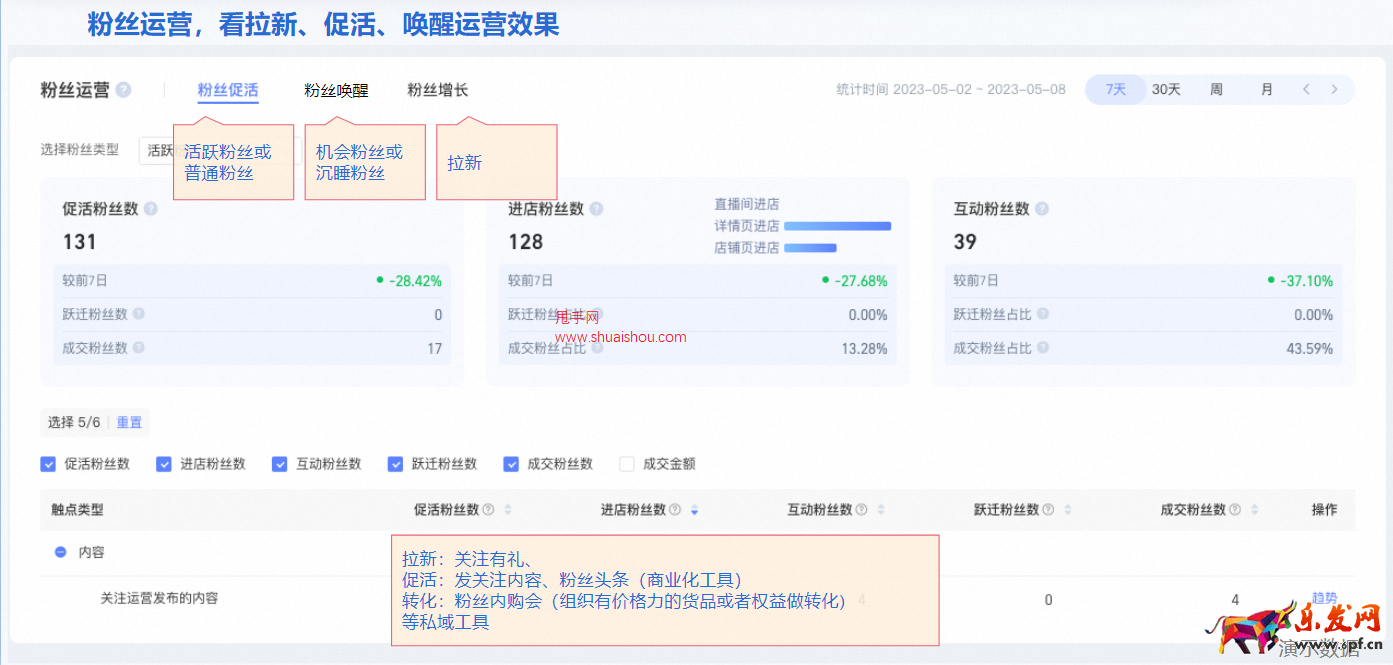View help icon next to 互动粉丝数 39
Image resolution: width=1393 pixels, height=665 pixels.
pyautogui.click(x=1042, y=209)
